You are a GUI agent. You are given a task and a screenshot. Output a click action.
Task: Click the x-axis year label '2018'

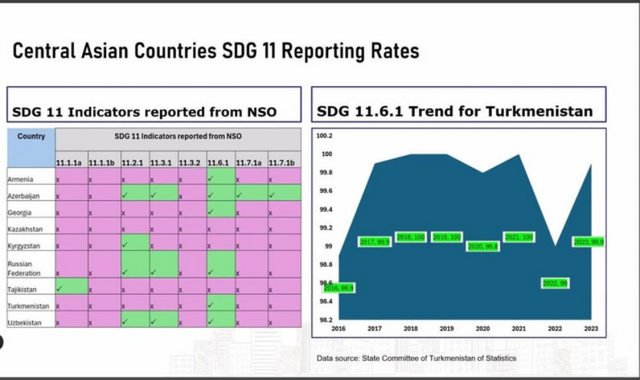(x=411, y=329)
